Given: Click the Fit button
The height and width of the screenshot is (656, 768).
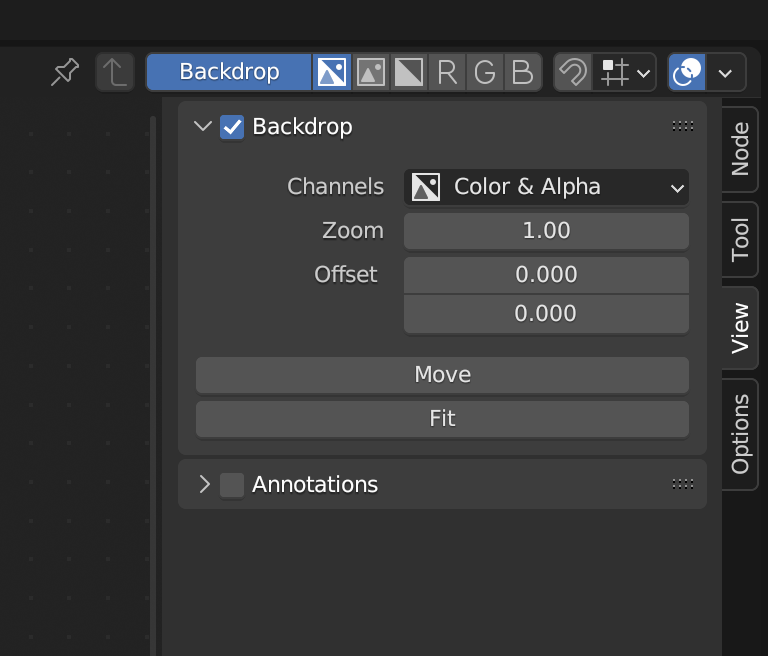Looking at the screenshot, I should click(442, 418).
